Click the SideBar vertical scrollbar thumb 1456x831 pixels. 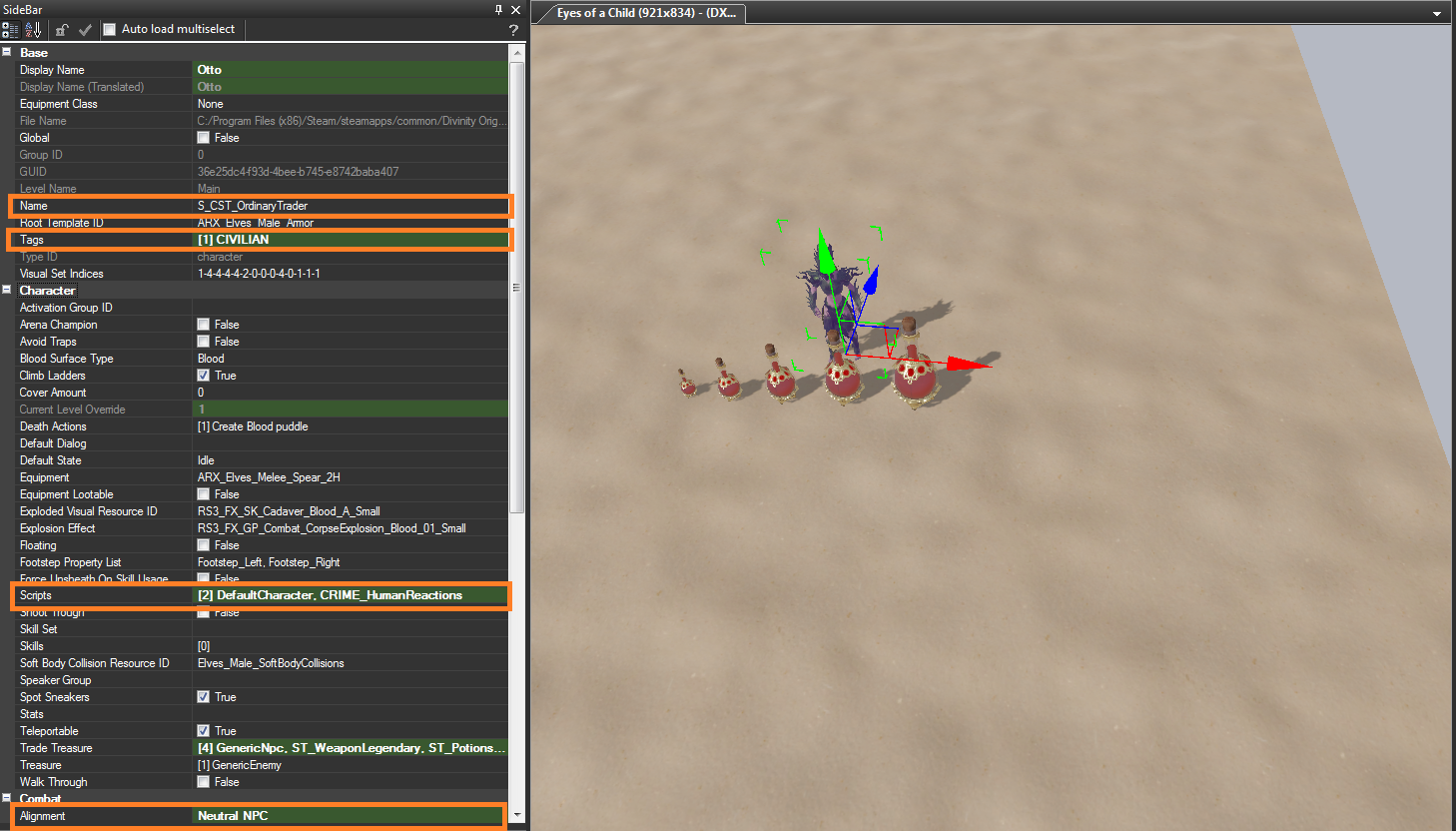pyautogui.click(x=517, y=288)
